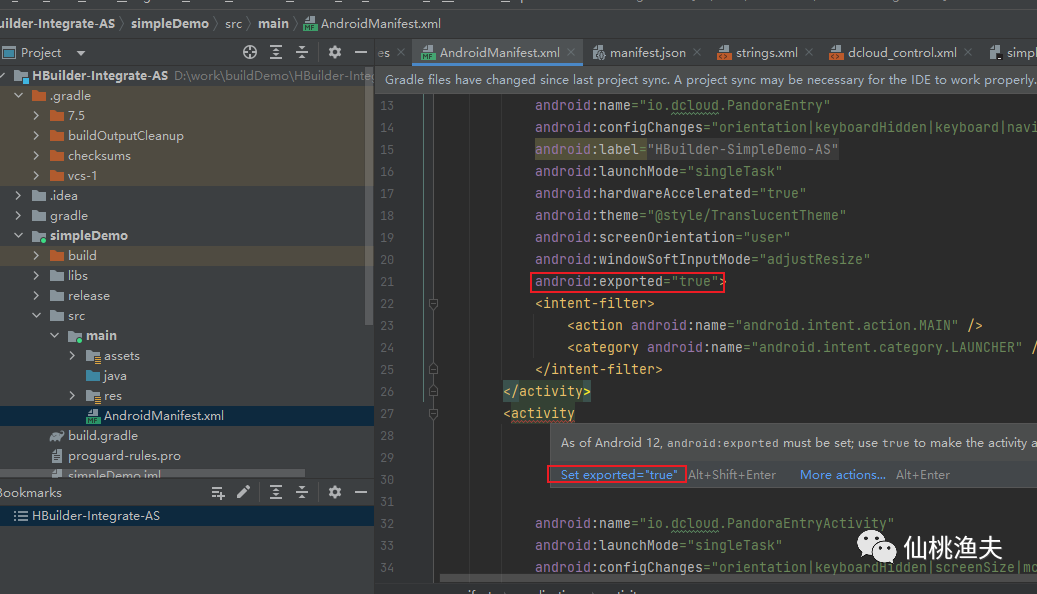Apply the Set exported="true" quick fix

[x=618, y=474]
